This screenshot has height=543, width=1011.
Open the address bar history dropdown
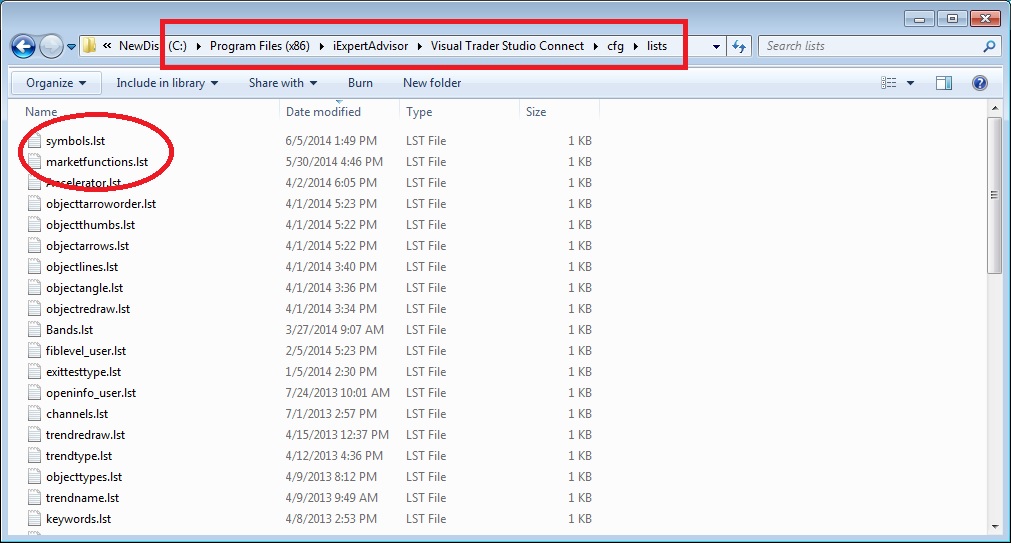pos(716,46)
